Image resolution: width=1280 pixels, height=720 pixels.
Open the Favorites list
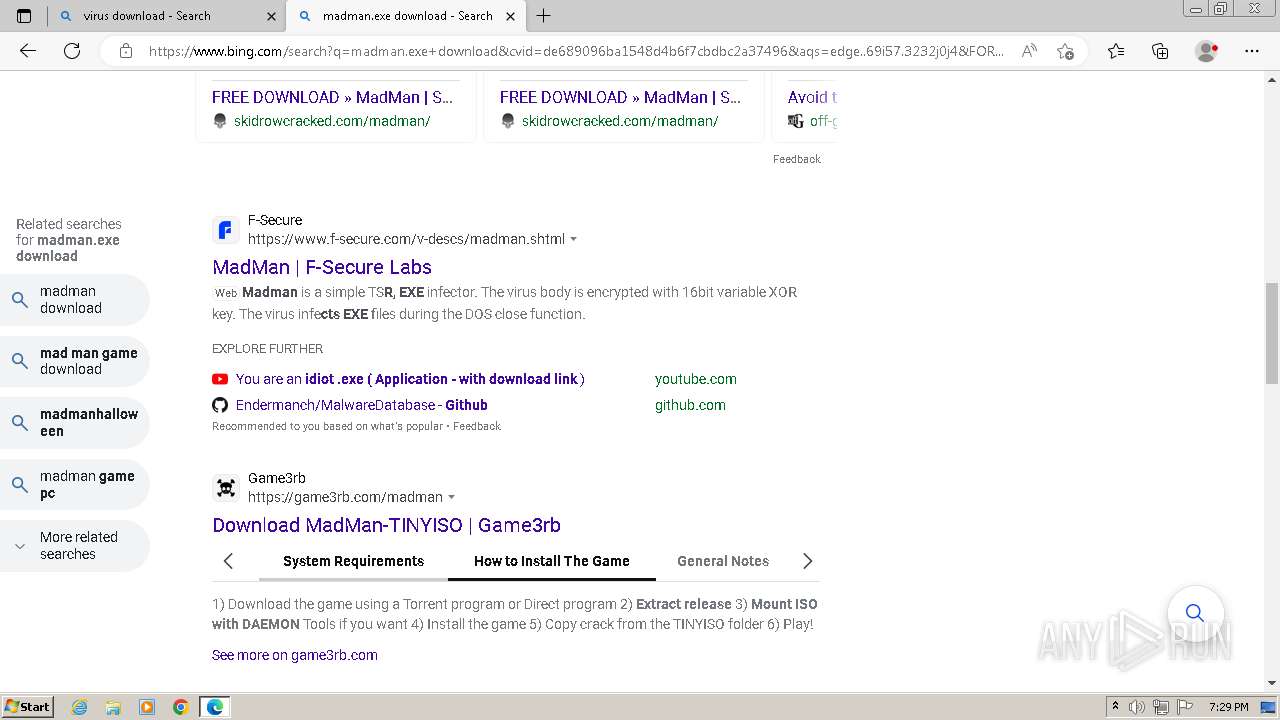click(1116, 51)
